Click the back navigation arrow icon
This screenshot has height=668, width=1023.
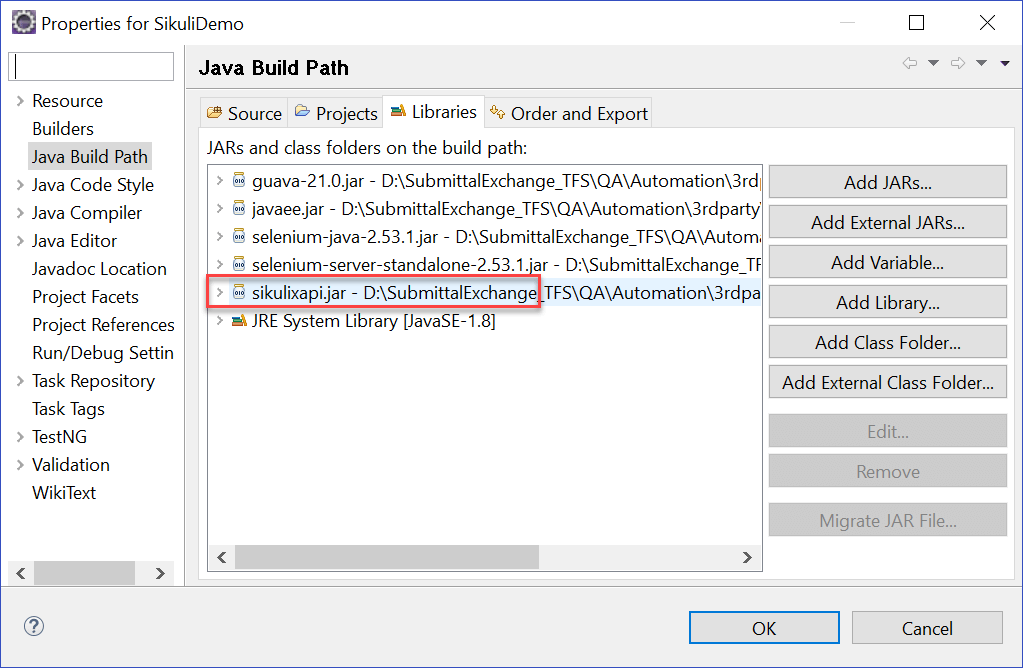coord(909,64)
